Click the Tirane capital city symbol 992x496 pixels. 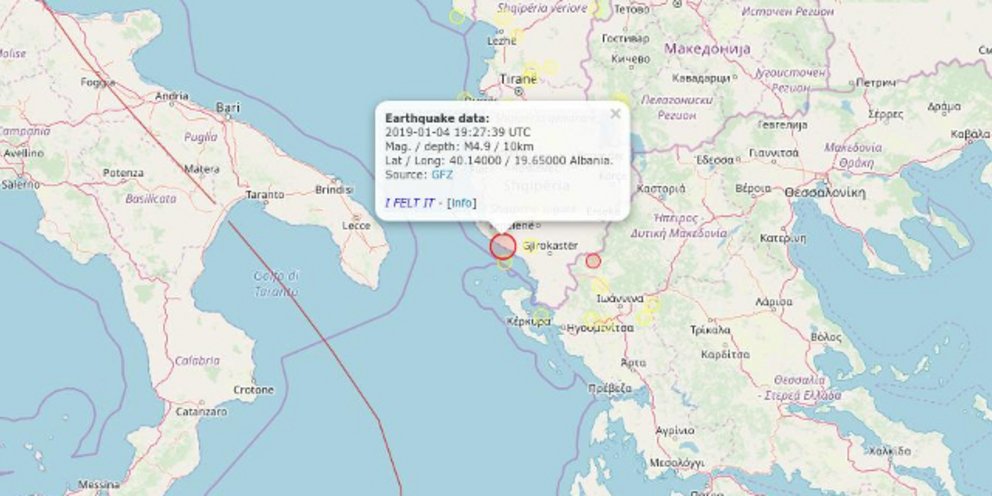[x=519, y=92]
